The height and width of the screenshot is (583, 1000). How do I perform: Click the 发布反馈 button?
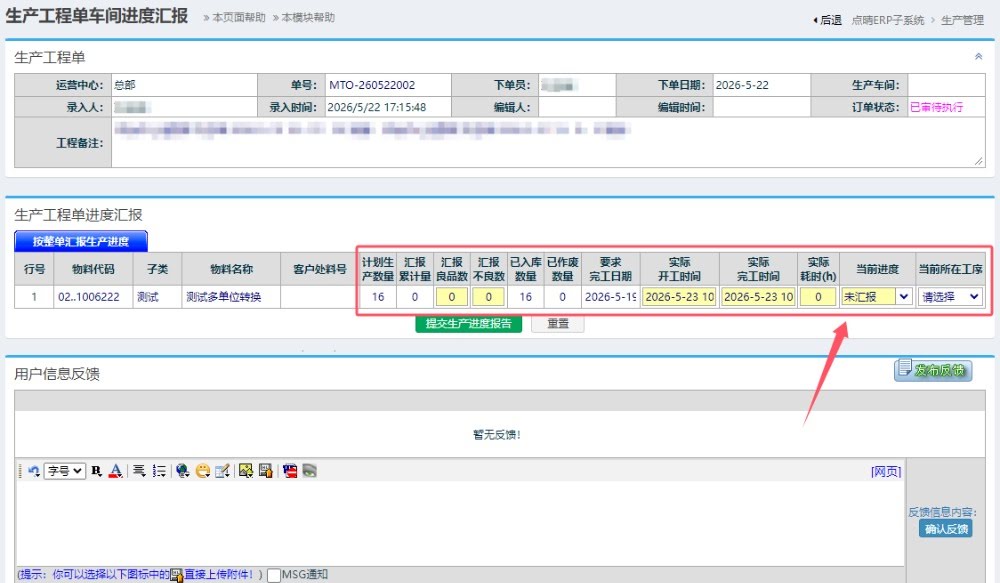(x=933, y=369)
